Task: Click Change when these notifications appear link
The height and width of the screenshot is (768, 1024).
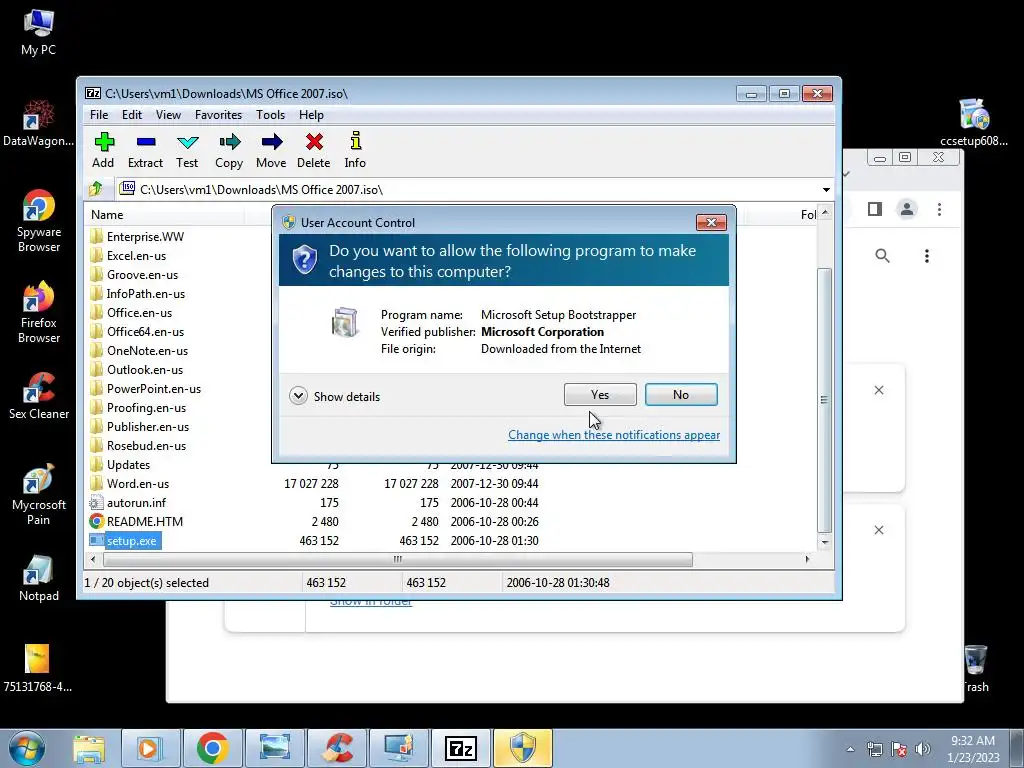Action: click(x=614, y=435)
